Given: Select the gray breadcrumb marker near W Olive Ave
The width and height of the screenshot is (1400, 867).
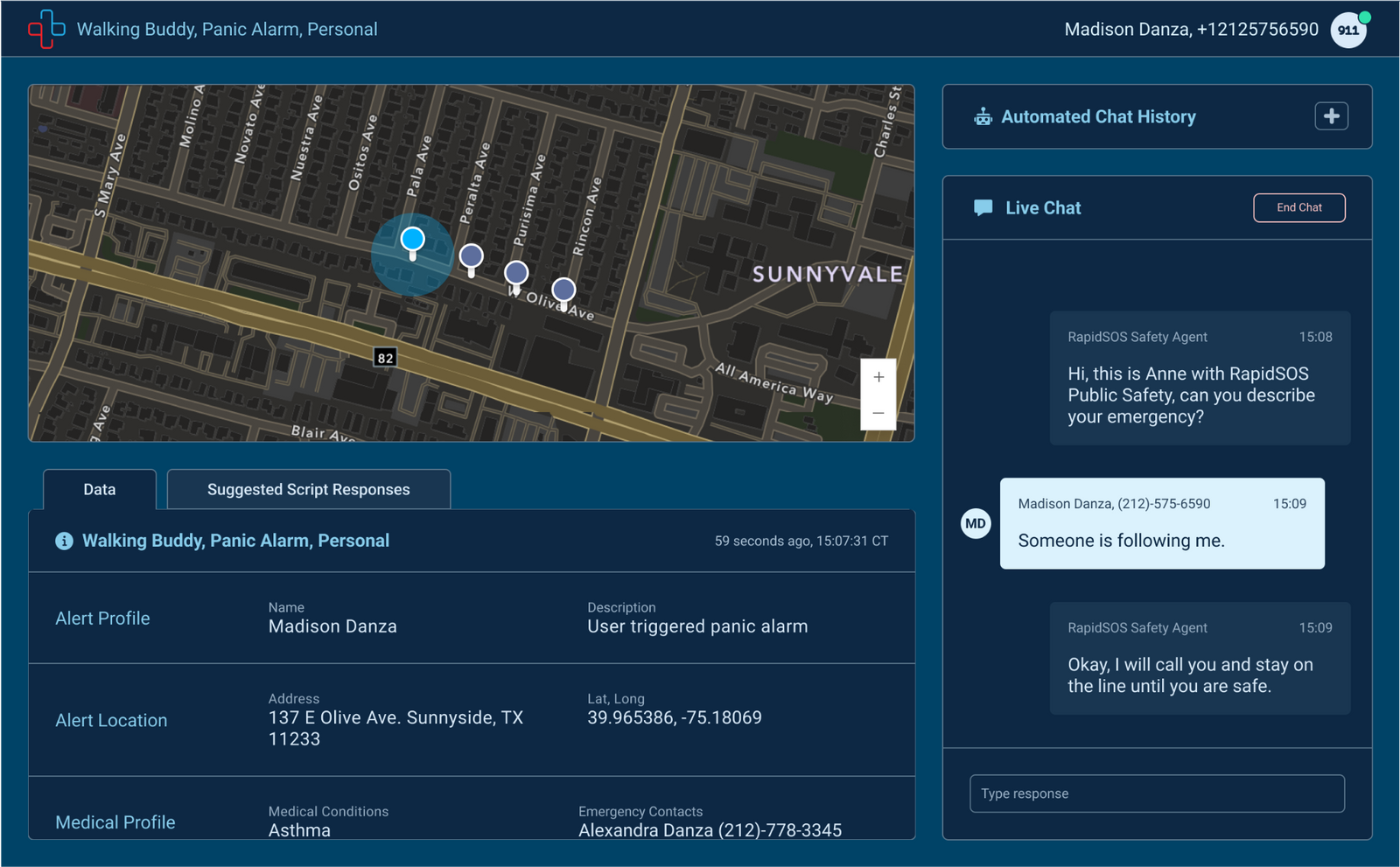Looking at the screenshot, I should tap(563, 289).
